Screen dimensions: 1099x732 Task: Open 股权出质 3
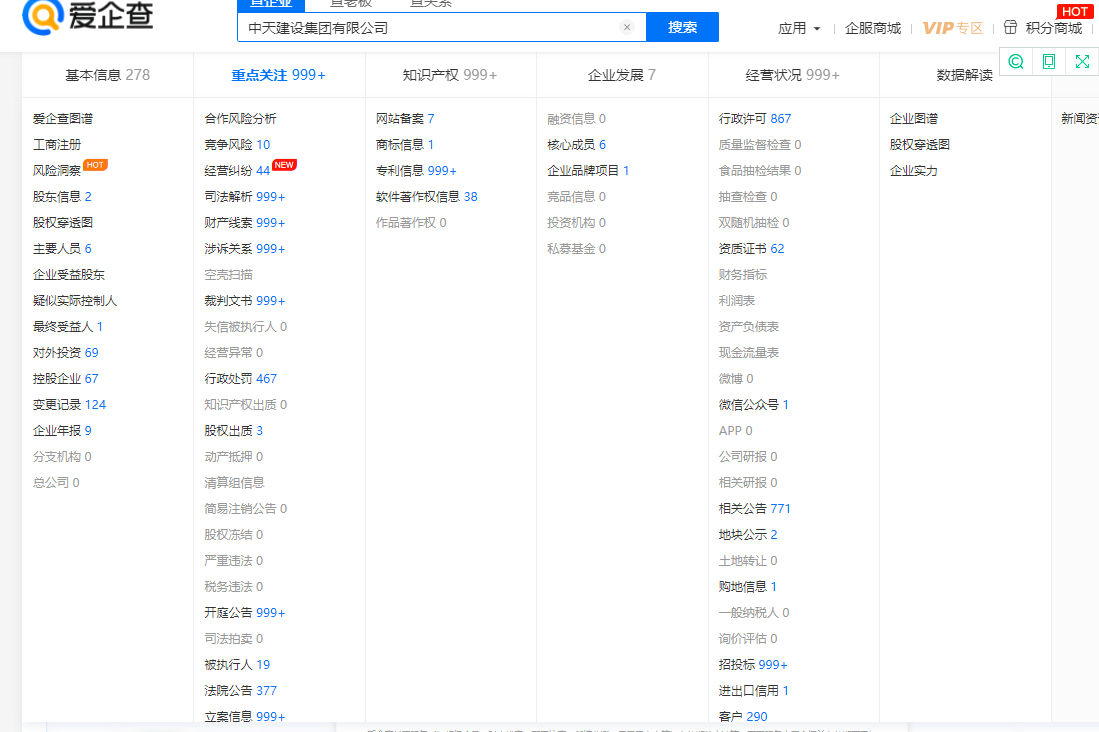click(233, 430)
